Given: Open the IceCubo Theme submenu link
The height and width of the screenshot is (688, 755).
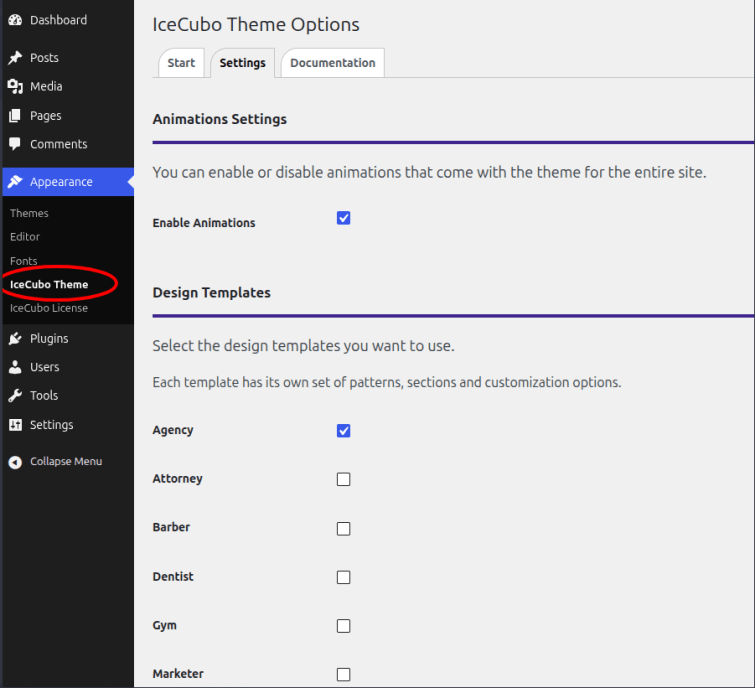Looking at the screenshot, I should point(49,284).
